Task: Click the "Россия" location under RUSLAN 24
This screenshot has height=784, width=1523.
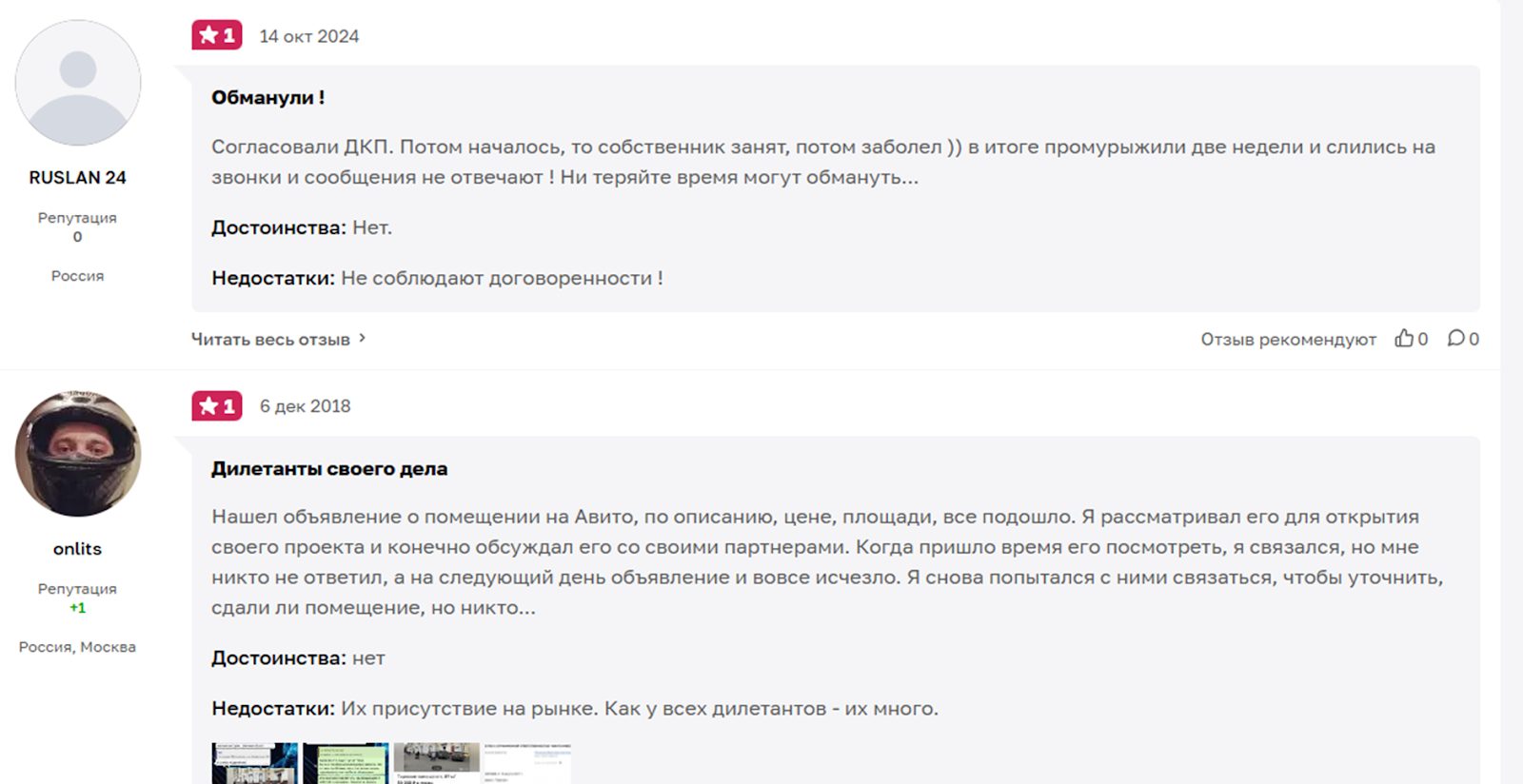Action: pos(78,276)
